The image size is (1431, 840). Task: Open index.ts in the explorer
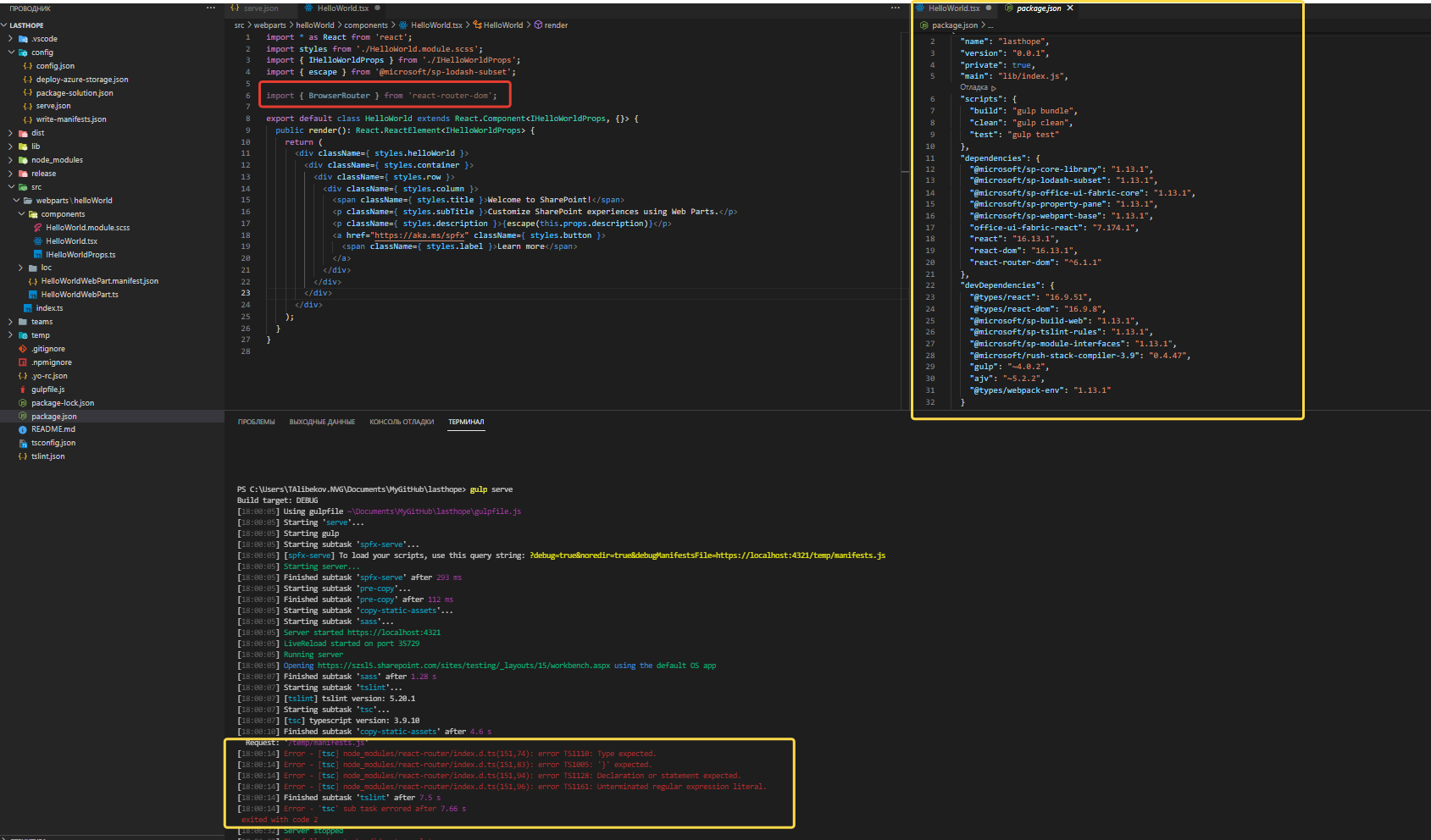click(x=50, y=308)
